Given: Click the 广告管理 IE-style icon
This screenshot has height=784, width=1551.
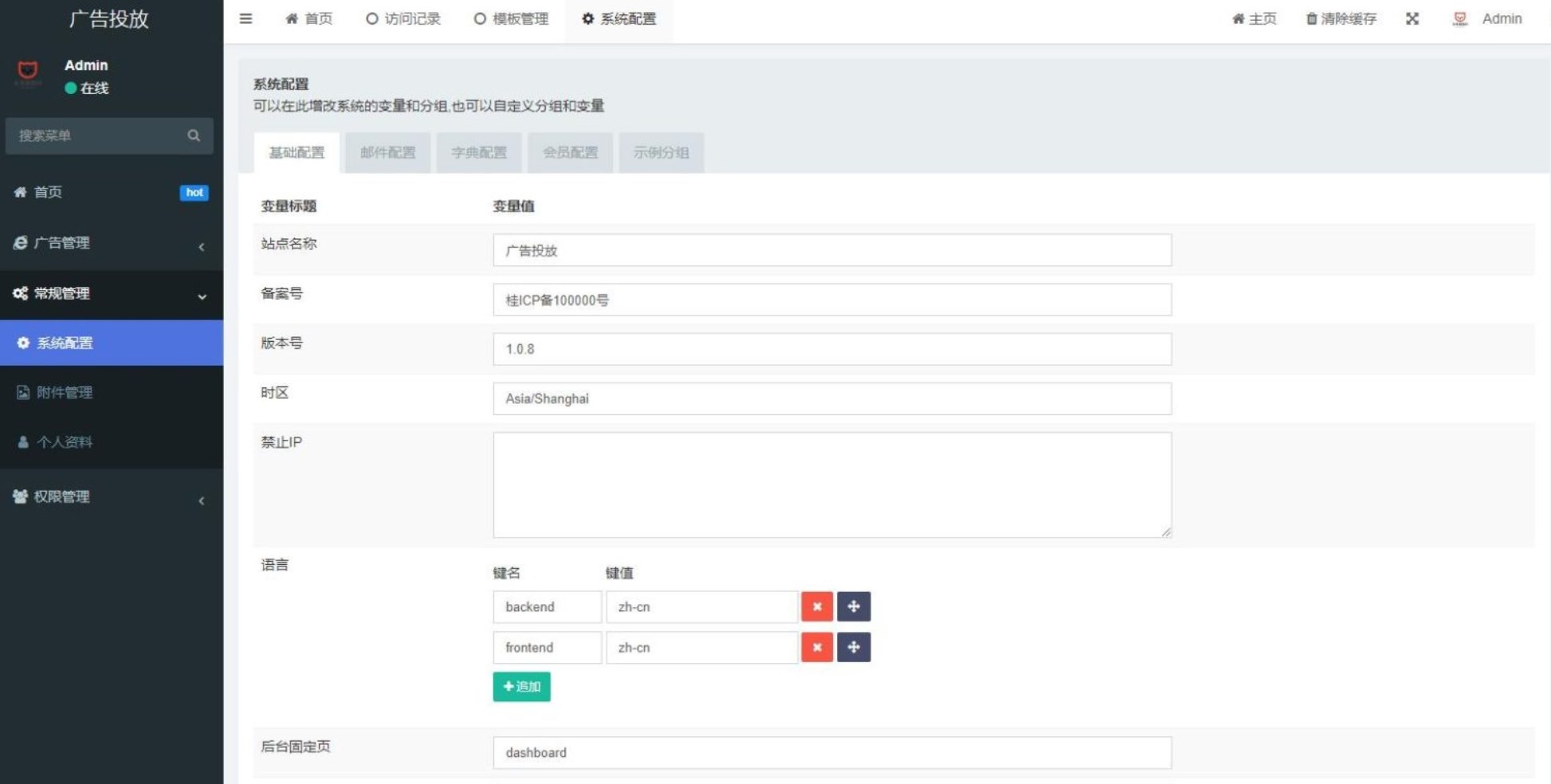Looking at the screenshot, I should [20, 243].
